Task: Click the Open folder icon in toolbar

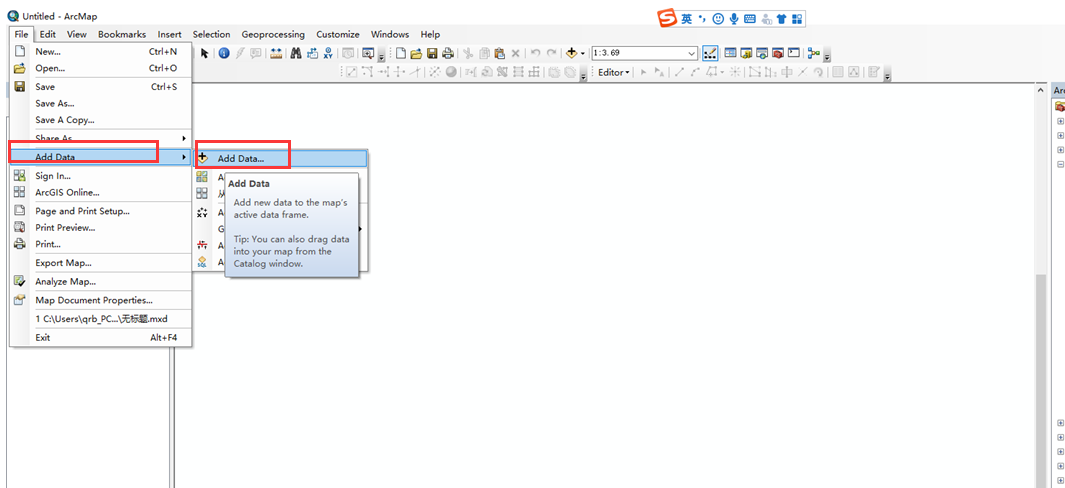Action: pyautogui.click(x=416, y=53)
